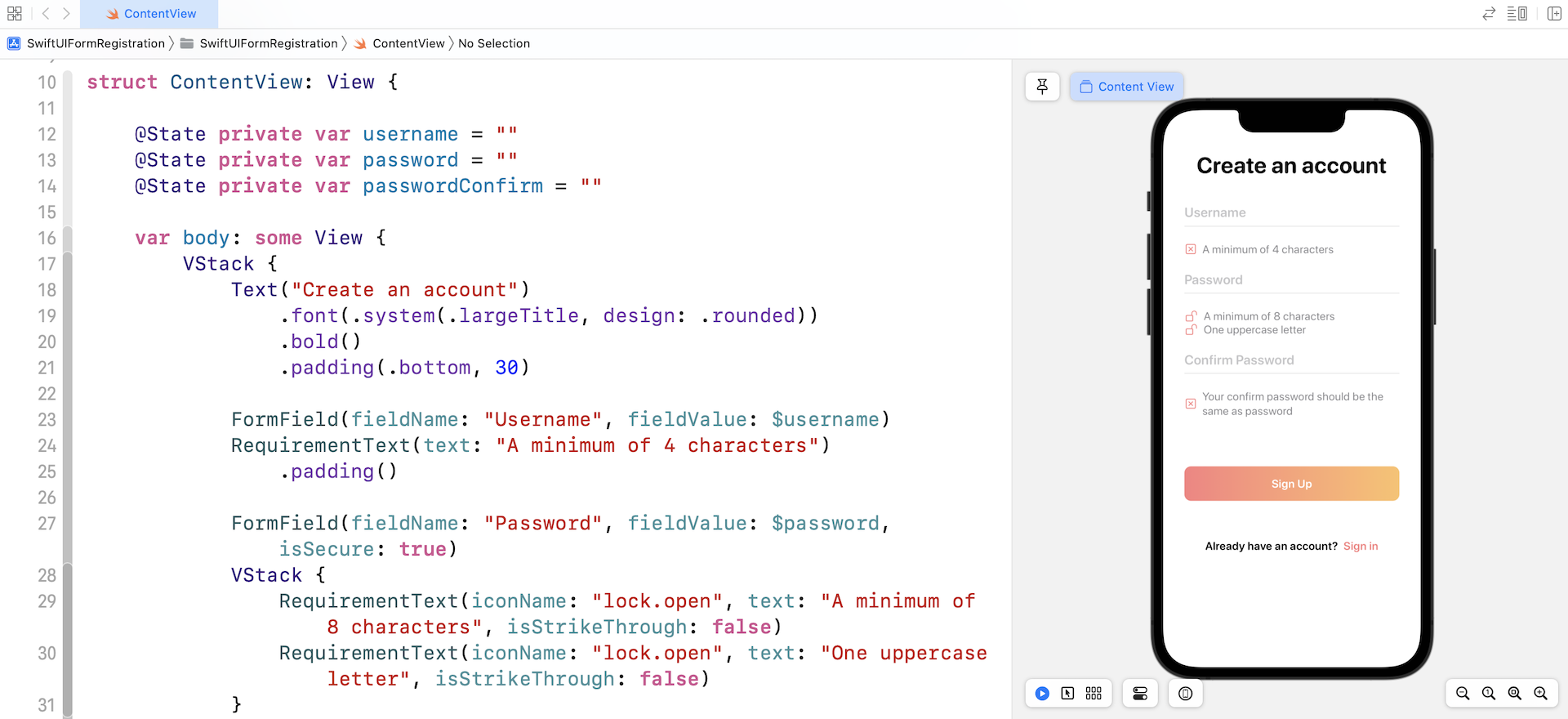Open canvas device settings

click(x=1140, y=694)
